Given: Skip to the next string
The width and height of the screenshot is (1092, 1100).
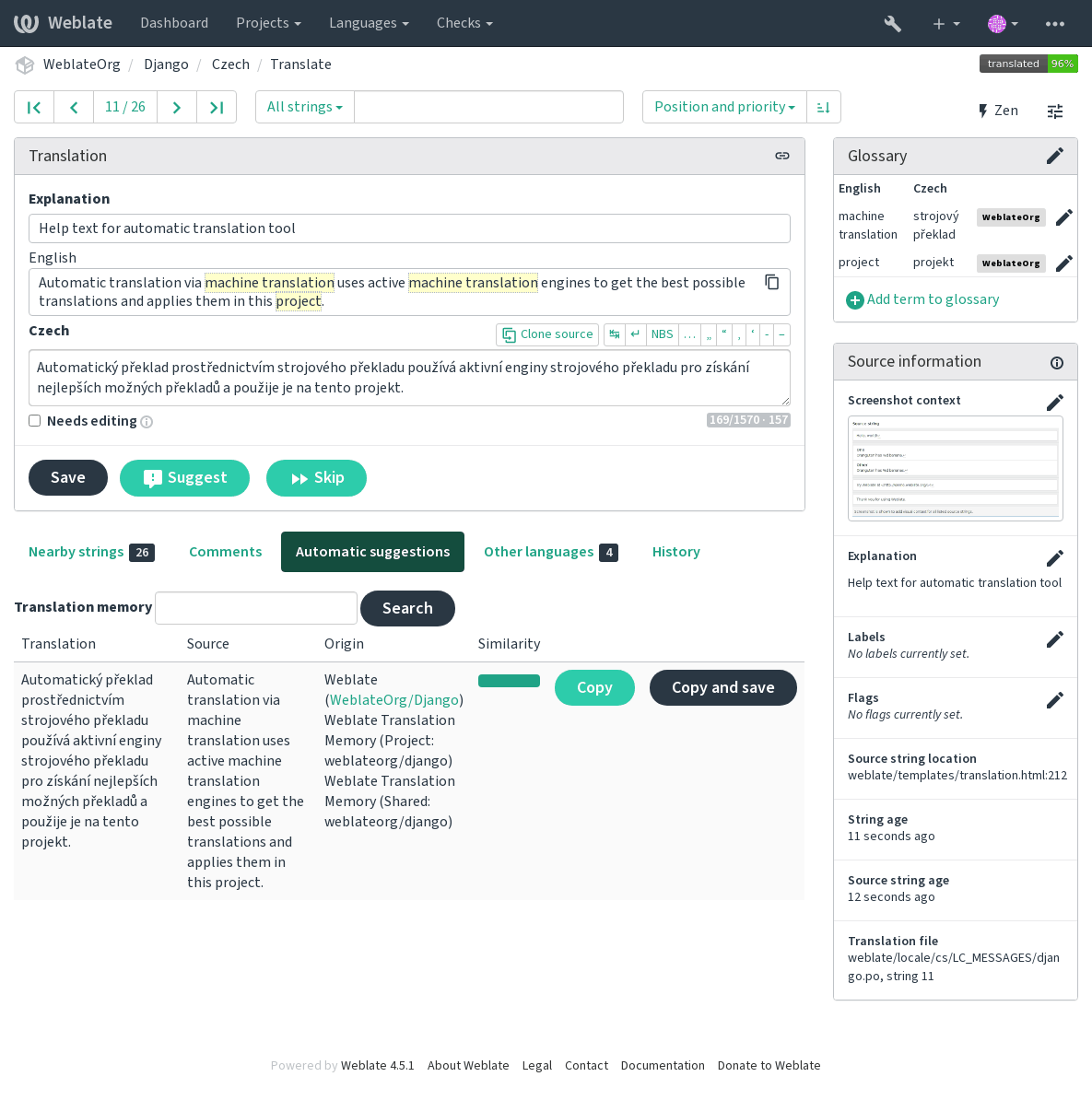Looking at the screenshot, I should click(x=316, y=478).
